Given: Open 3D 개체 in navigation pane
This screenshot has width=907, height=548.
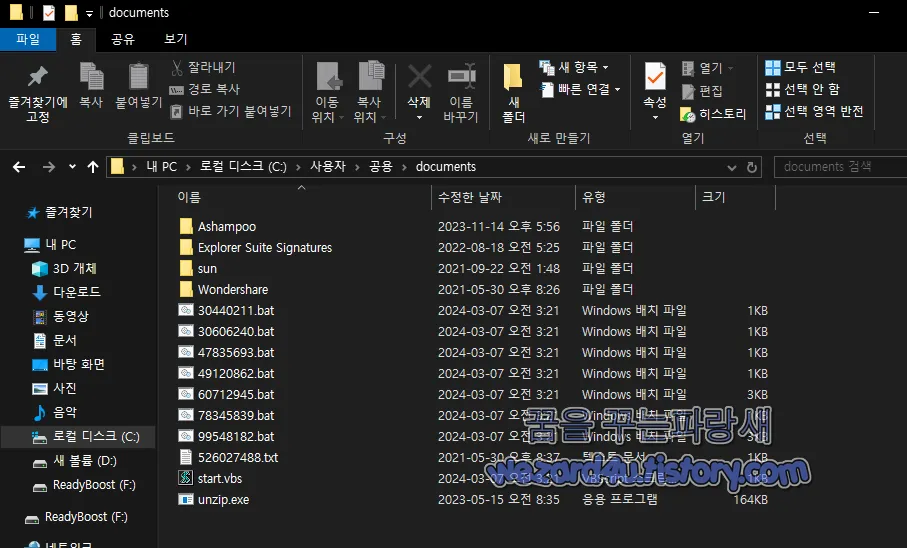Looking at the screenshot, I should coord(64,269).
